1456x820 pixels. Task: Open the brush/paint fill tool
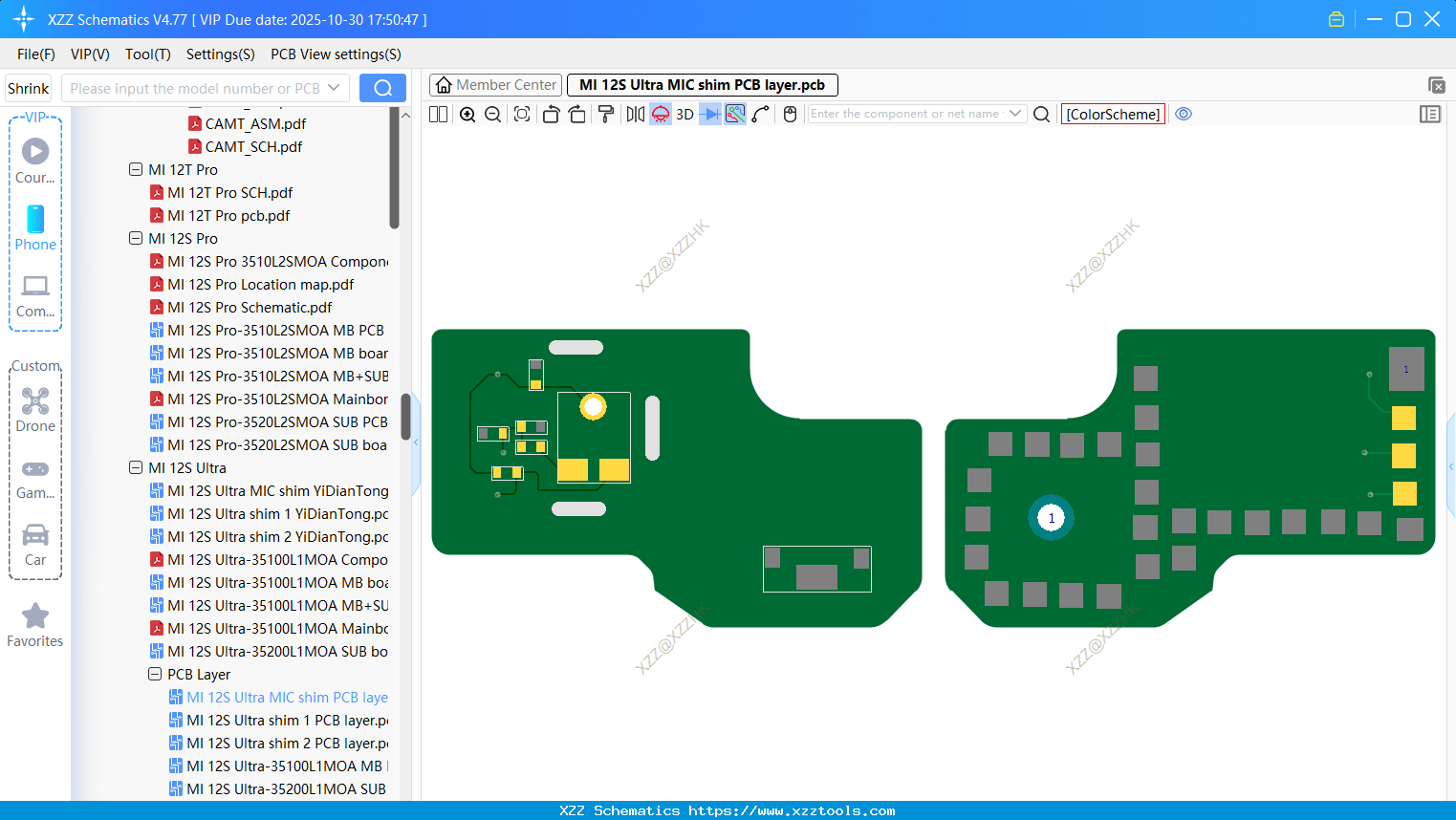tap(606, 114)
